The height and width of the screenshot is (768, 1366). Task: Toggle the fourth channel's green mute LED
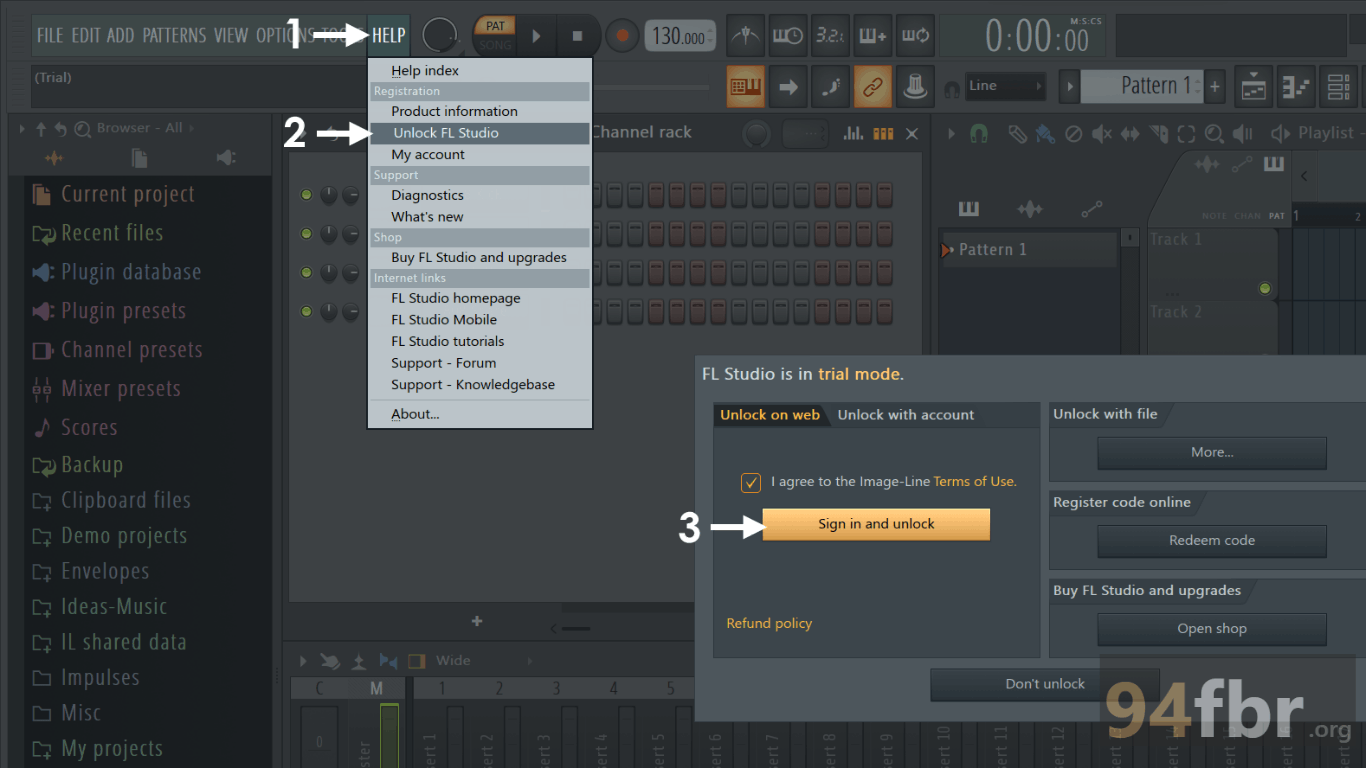(x=306, y=312)
